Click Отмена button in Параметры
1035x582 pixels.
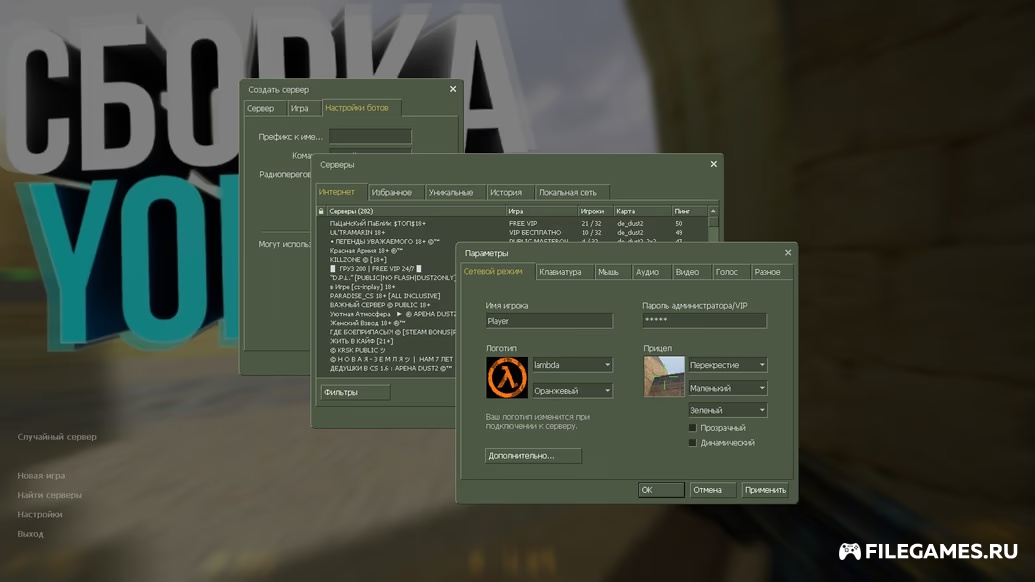pyautogui.click(x=713, y=490)
